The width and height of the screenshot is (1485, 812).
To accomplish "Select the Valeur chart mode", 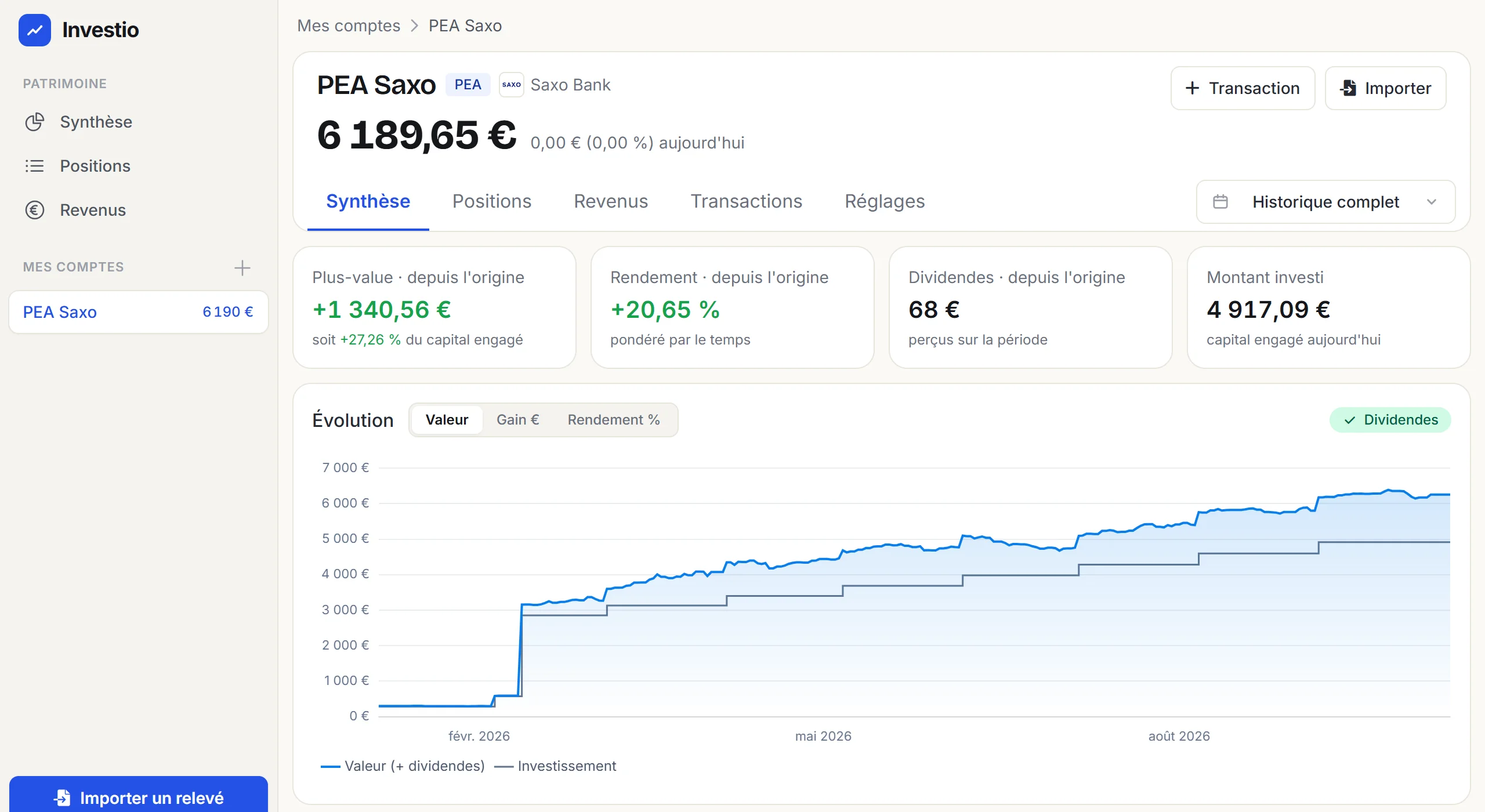I will click(x=447, y=420).
